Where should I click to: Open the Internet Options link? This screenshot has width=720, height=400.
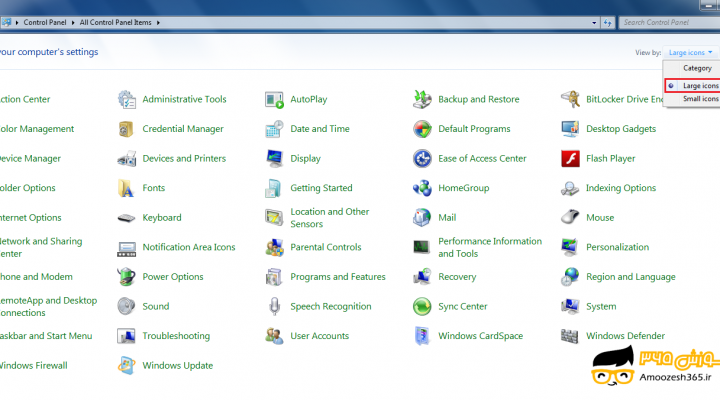[x=30, y=218]
